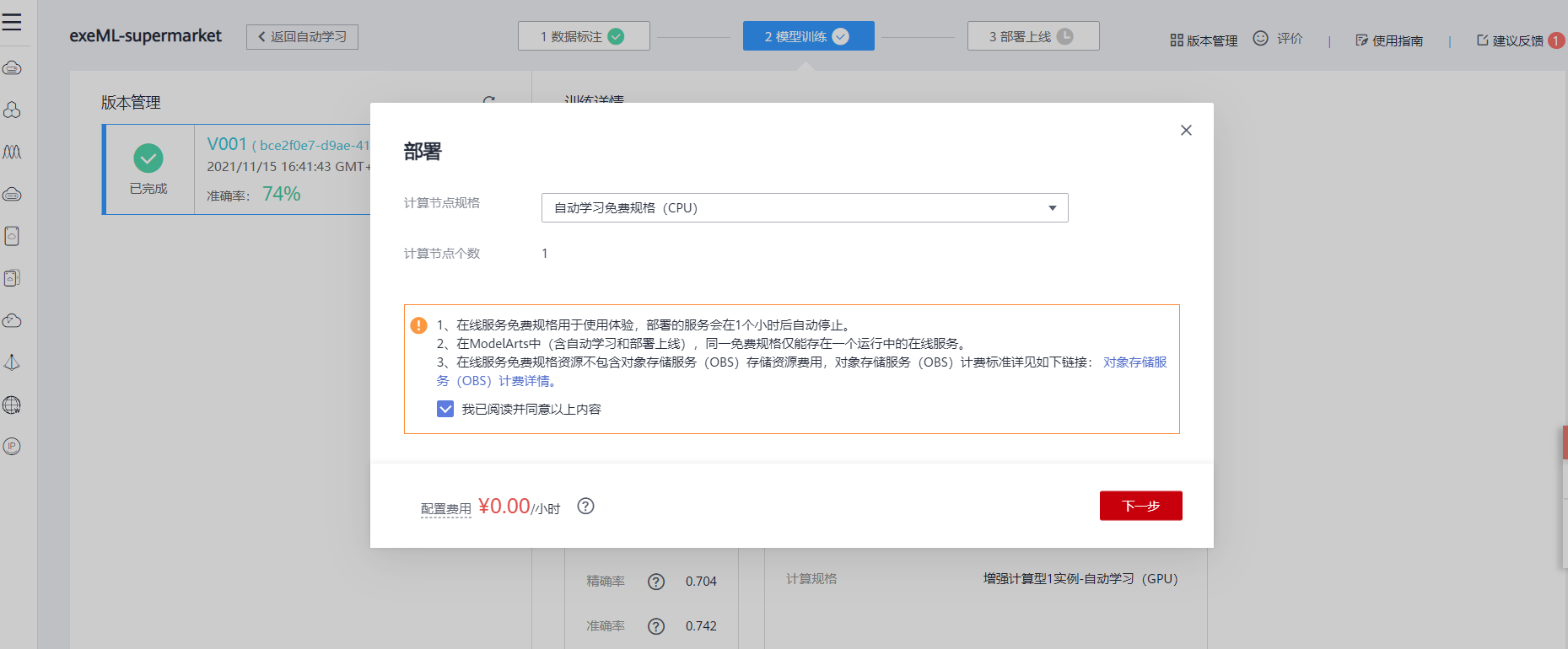1568x649 pixels.
Task: Select step 2 模型训练 tab
Action: 808,36
